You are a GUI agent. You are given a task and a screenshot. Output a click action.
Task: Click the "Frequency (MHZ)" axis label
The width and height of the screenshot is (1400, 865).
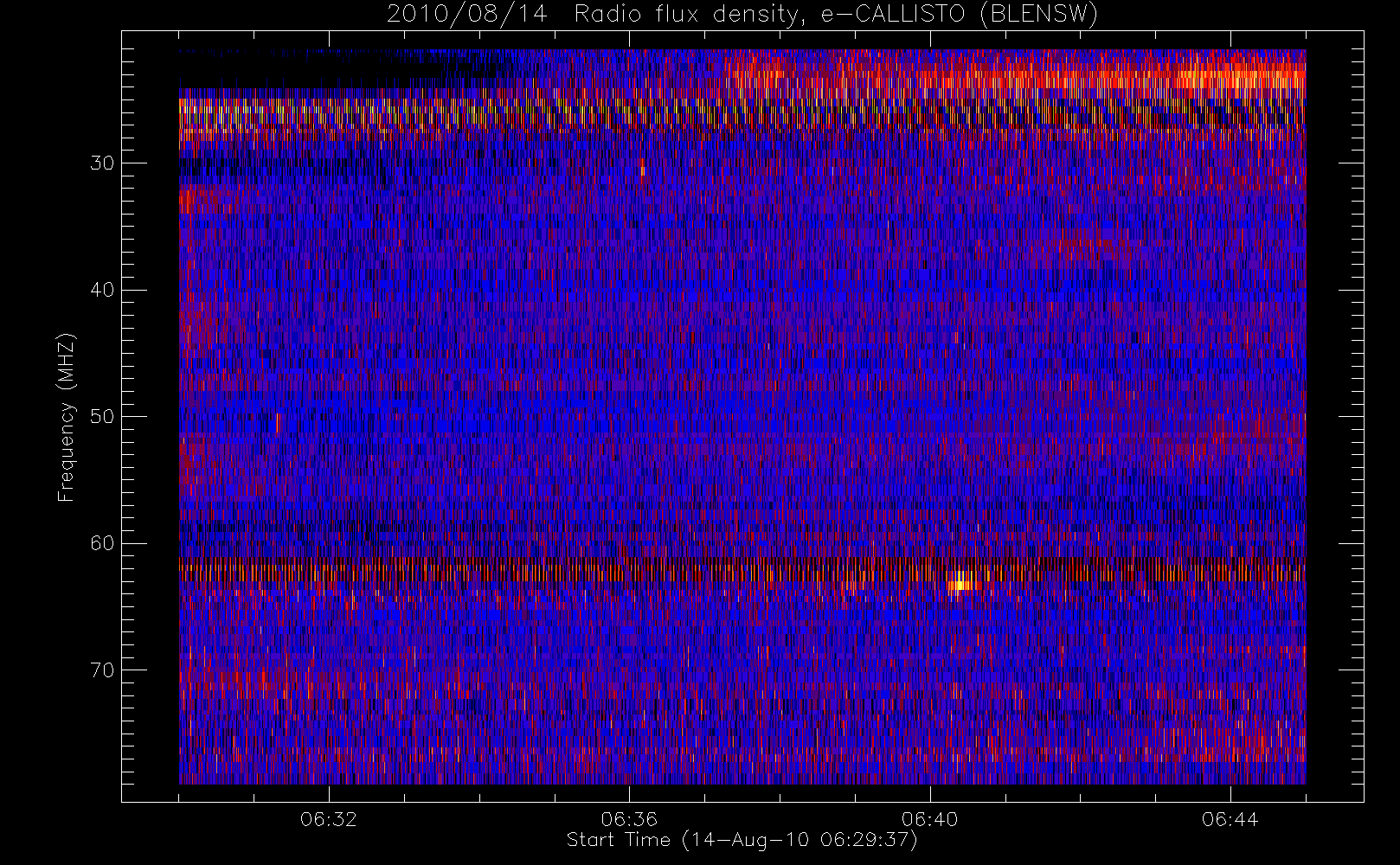[67, 417]
